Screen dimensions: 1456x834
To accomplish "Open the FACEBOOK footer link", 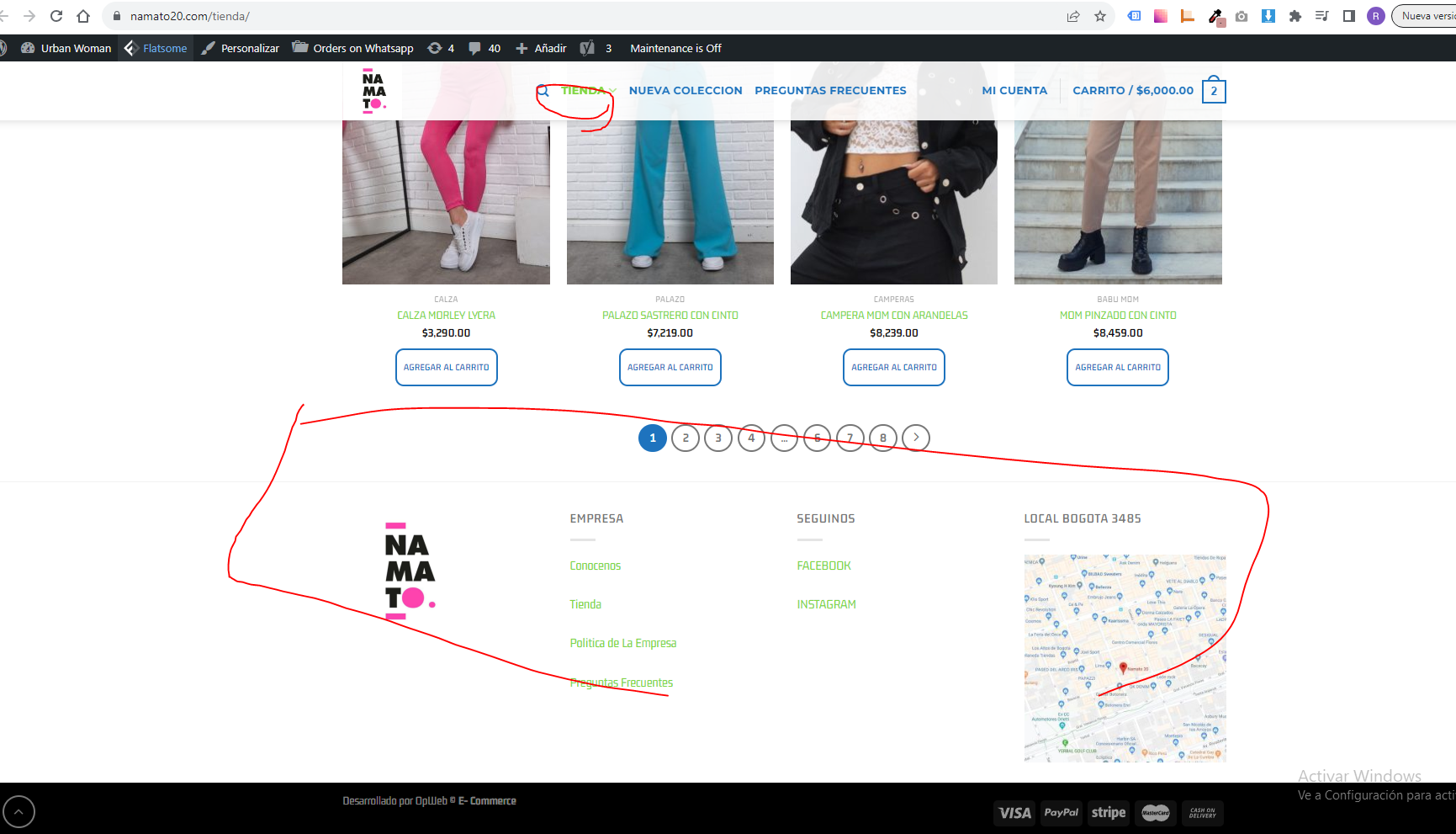I will [x=824, y=566].
